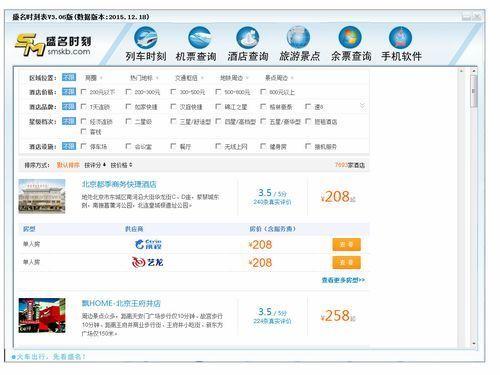Check the 餐厅 restaurant facility filter
The height and width of the screenshot is (375, 500).
[x=173, y=146]
